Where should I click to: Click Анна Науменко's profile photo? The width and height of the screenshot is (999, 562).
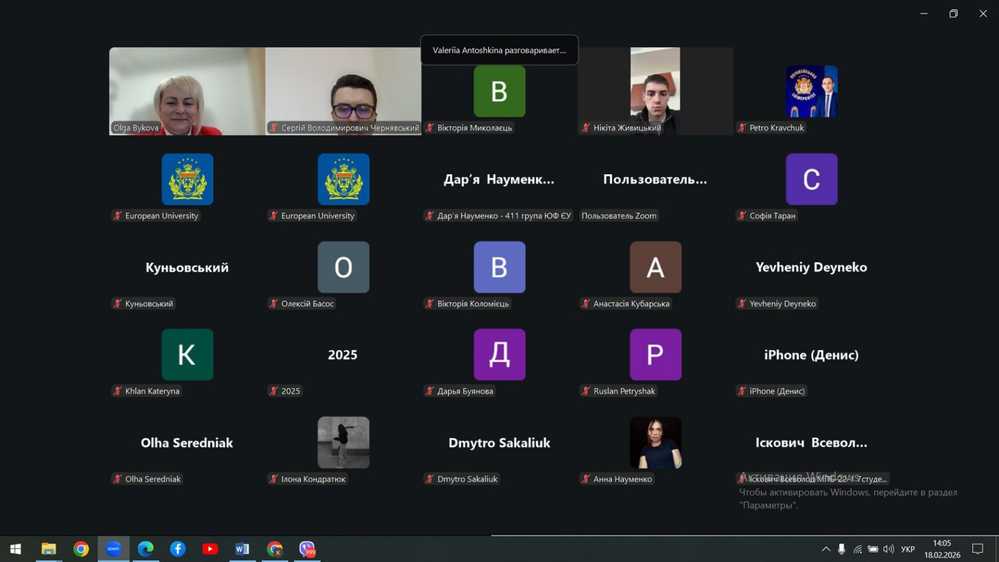655,442
